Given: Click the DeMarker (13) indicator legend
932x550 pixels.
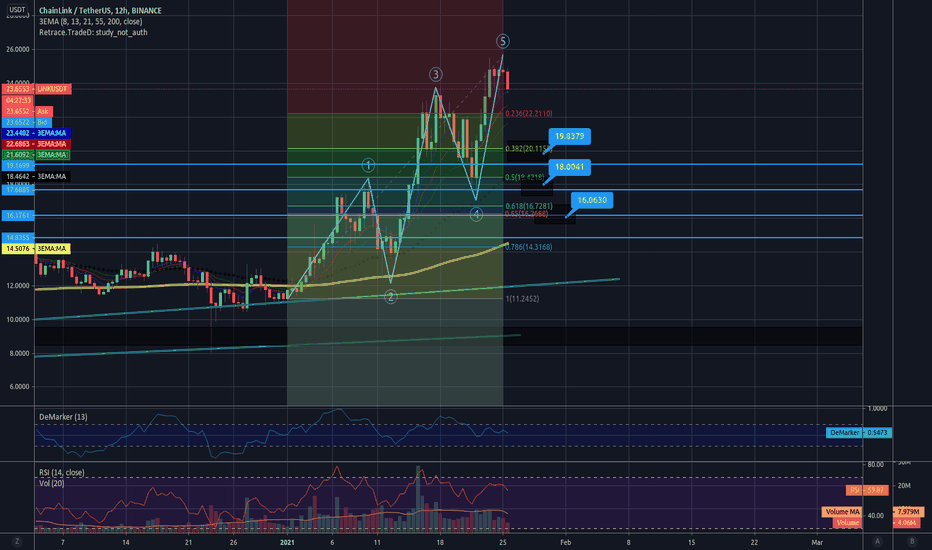Looking at the screenshot, I should [x=63, y=417].
